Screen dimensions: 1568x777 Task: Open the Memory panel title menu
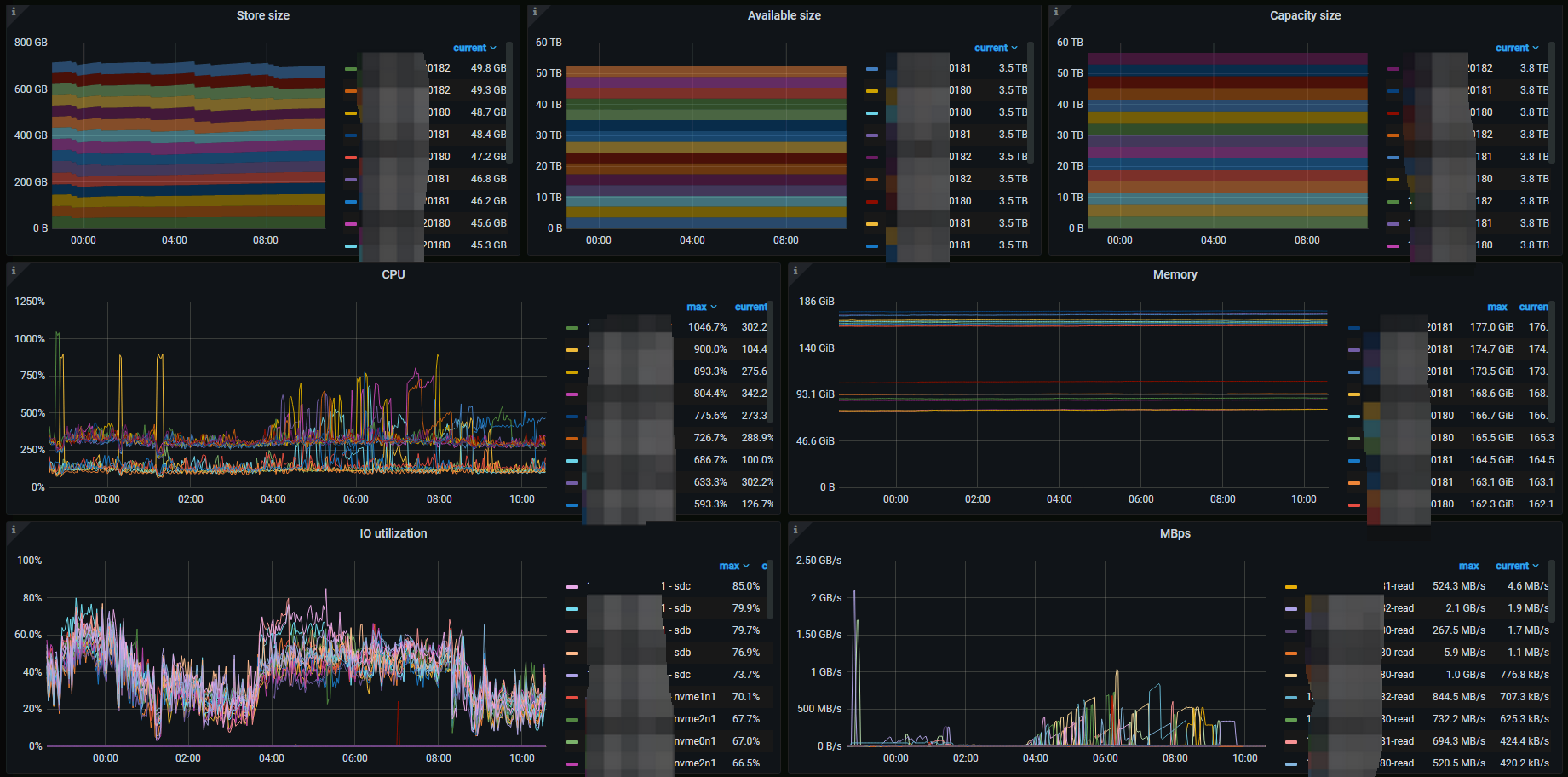[1175, 274]
